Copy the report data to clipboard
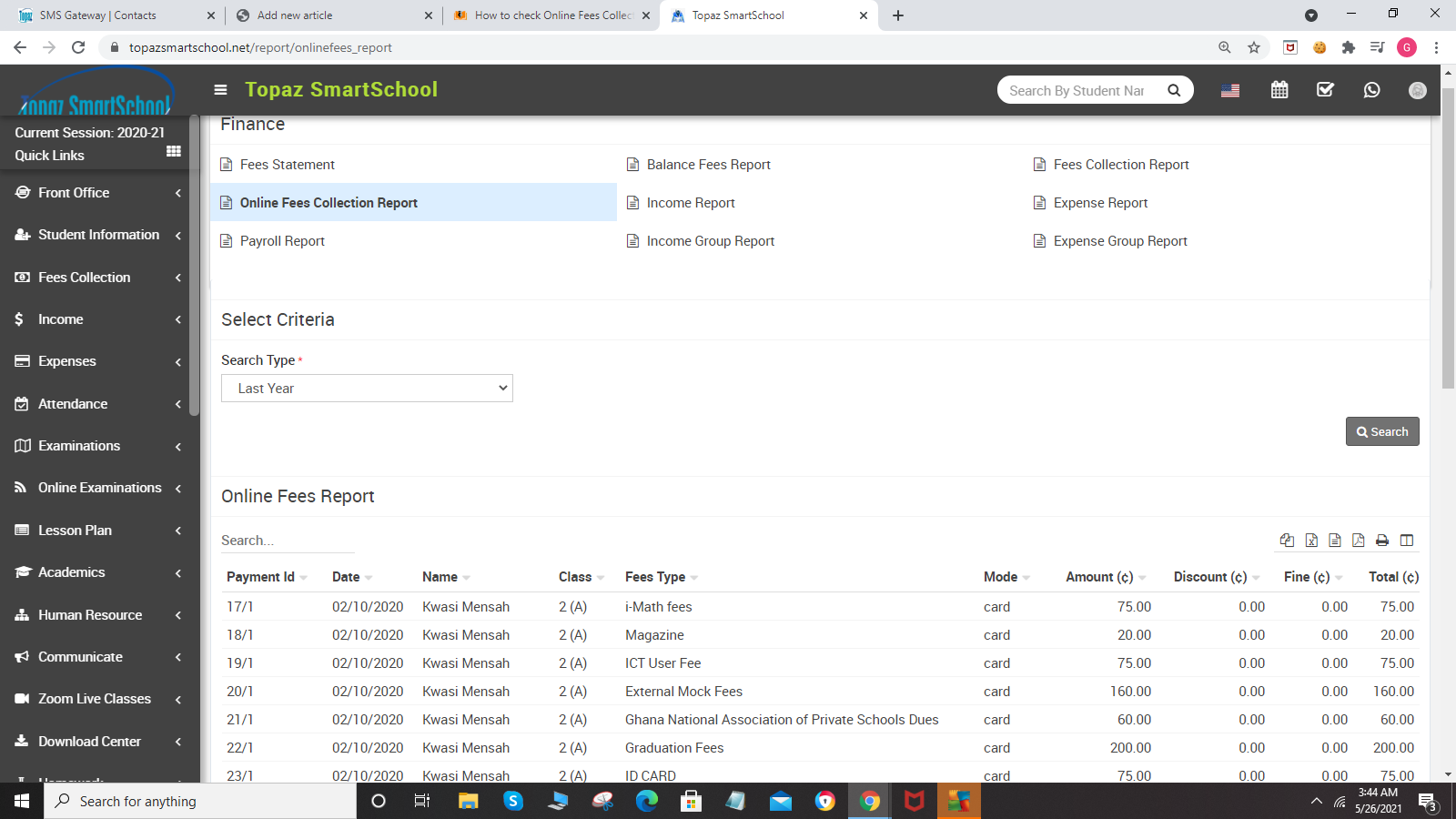This screenshot has height=819, width=1456. point(1287,540)
